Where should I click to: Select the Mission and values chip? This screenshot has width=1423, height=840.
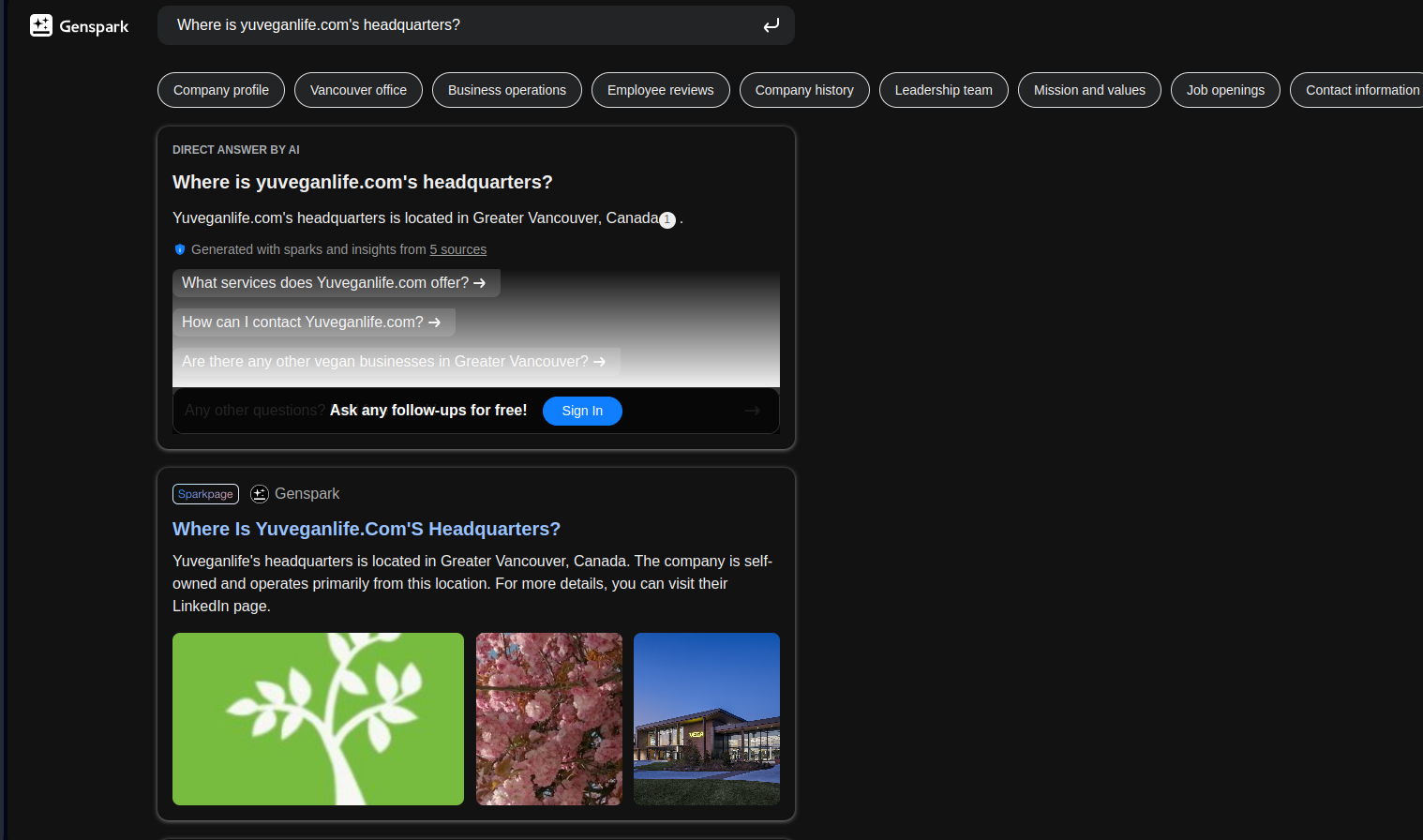click(x=1089, y=90)
